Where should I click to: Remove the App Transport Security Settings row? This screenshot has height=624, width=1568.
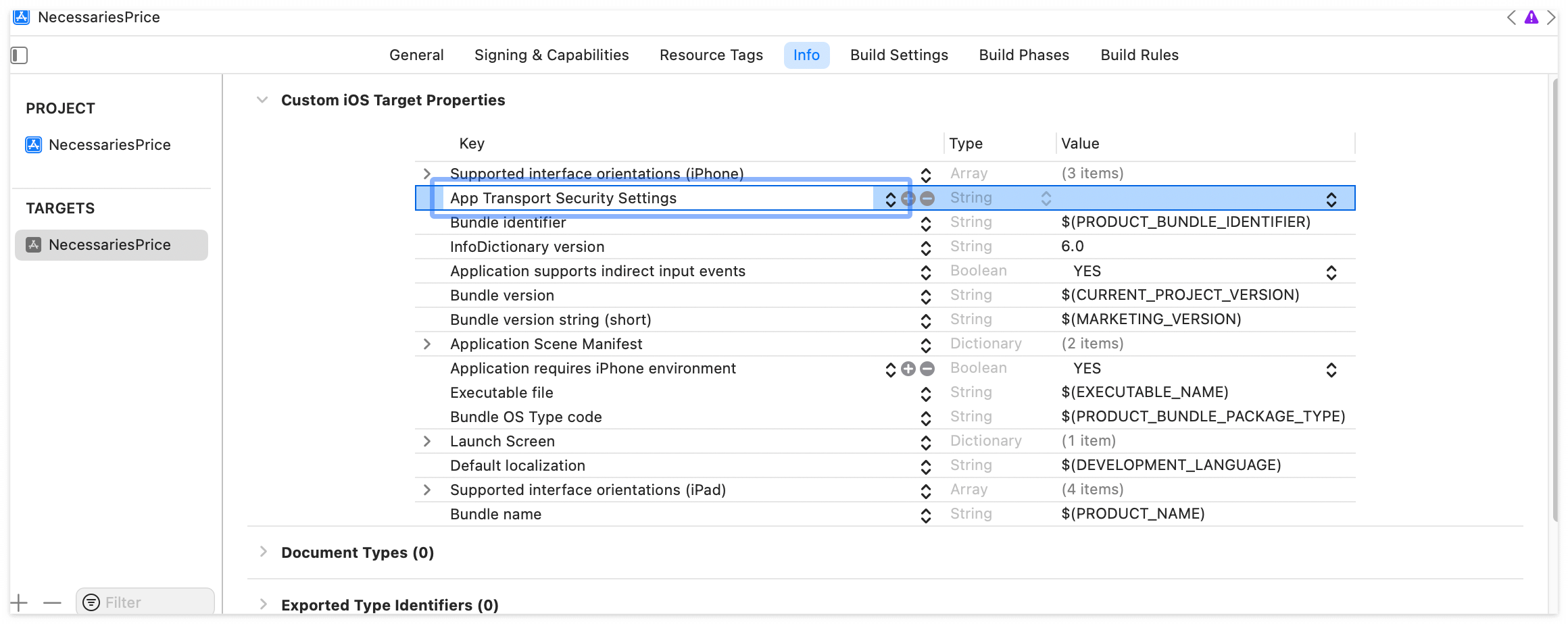[x=927, y=199]
